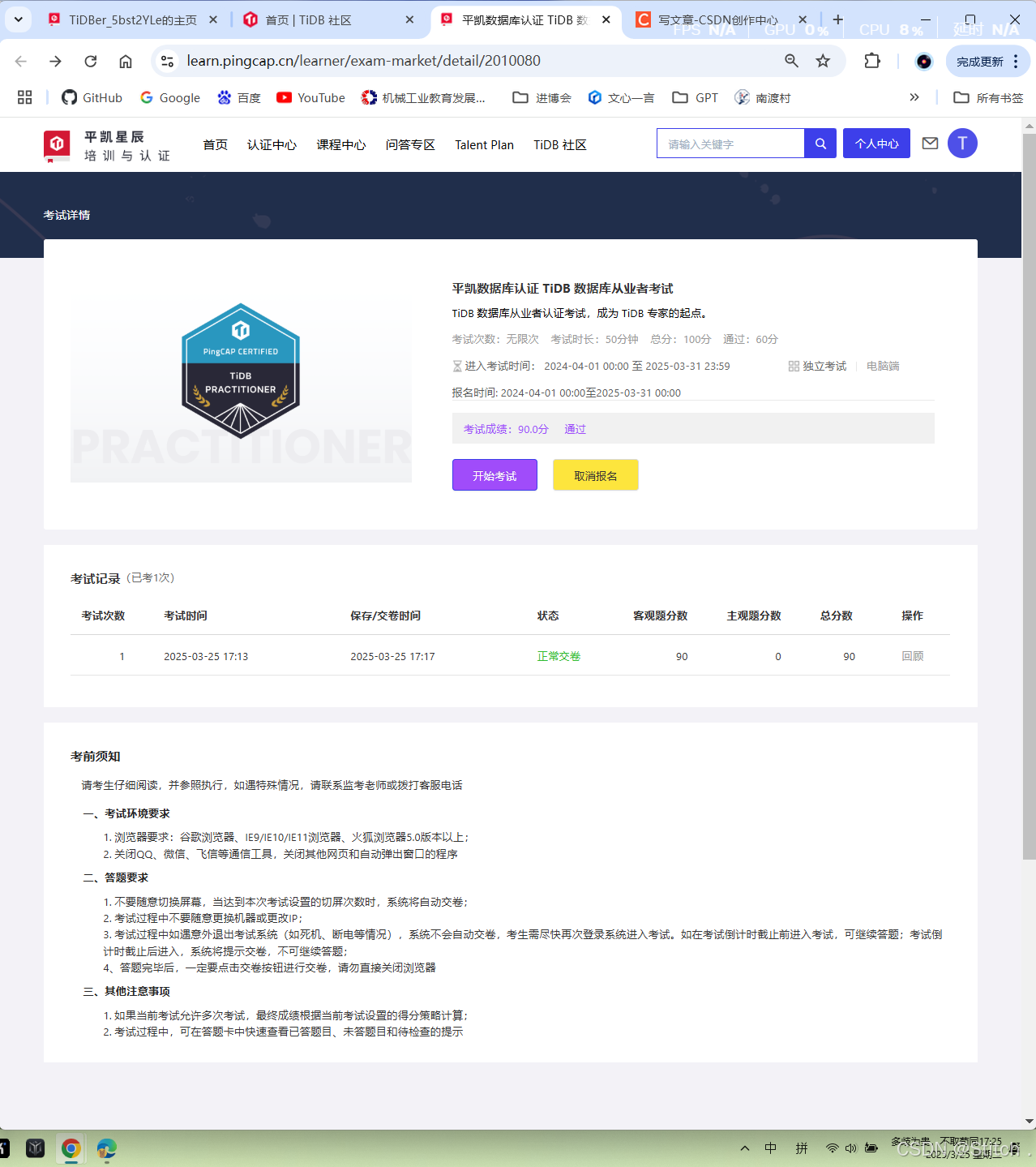Click the PingCAP Certified Practitioner badge
Image resolution: width=1036 pixels, height=1167 pixels.
click(241, 371)
